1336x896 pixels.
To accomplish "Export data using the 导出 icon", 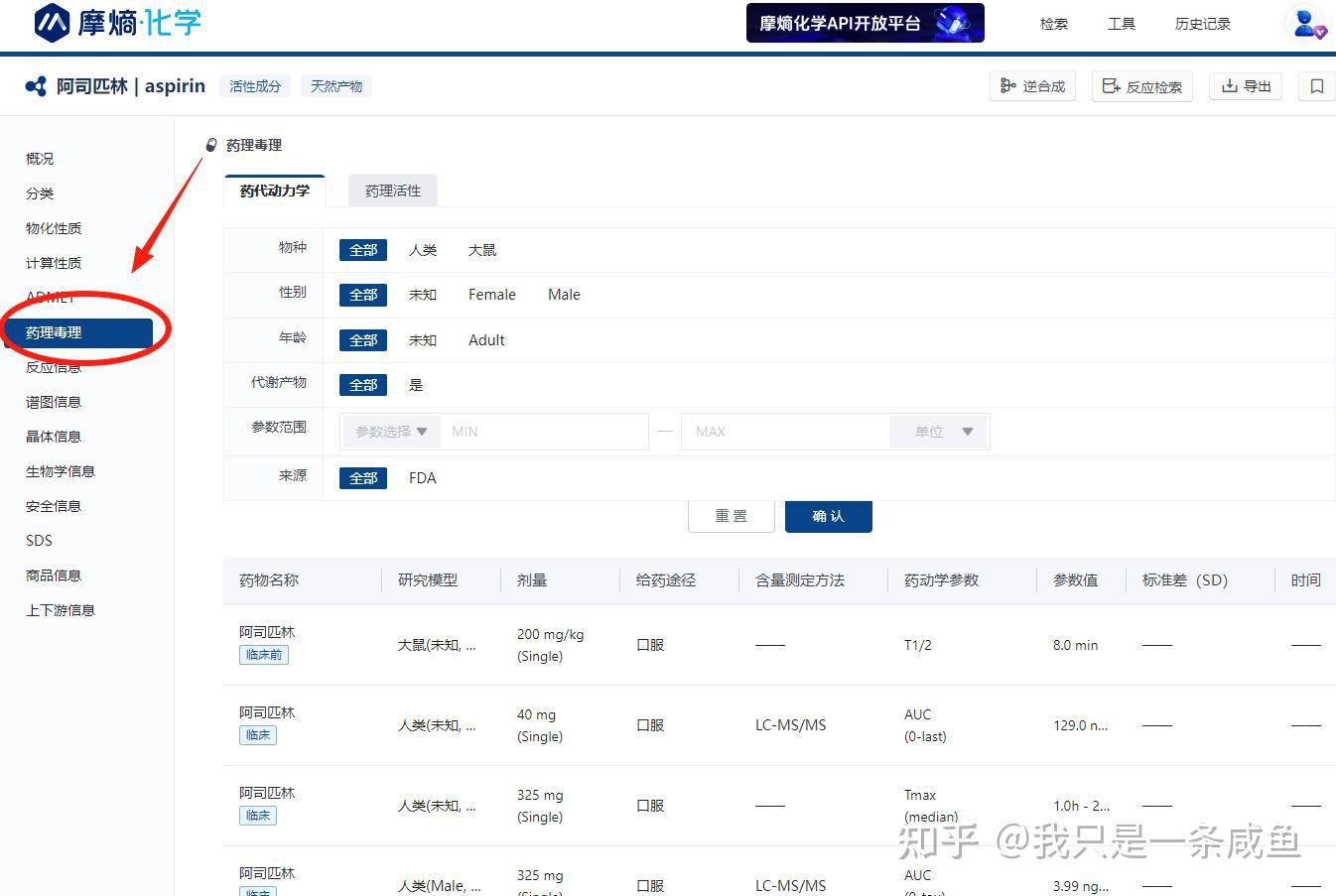I will 1245,86.
